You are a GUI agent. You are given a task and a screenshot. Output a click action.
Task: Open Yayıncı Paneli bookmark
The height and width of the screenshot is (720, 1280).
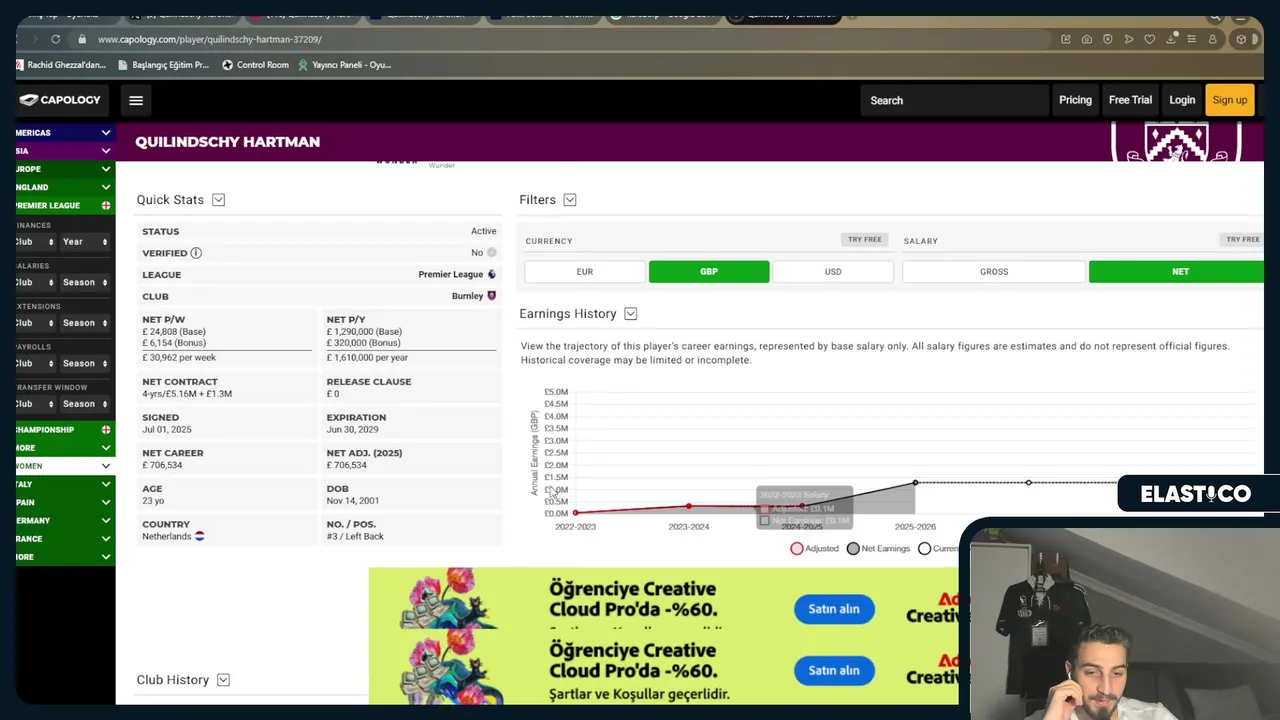(x=344, y=65)
